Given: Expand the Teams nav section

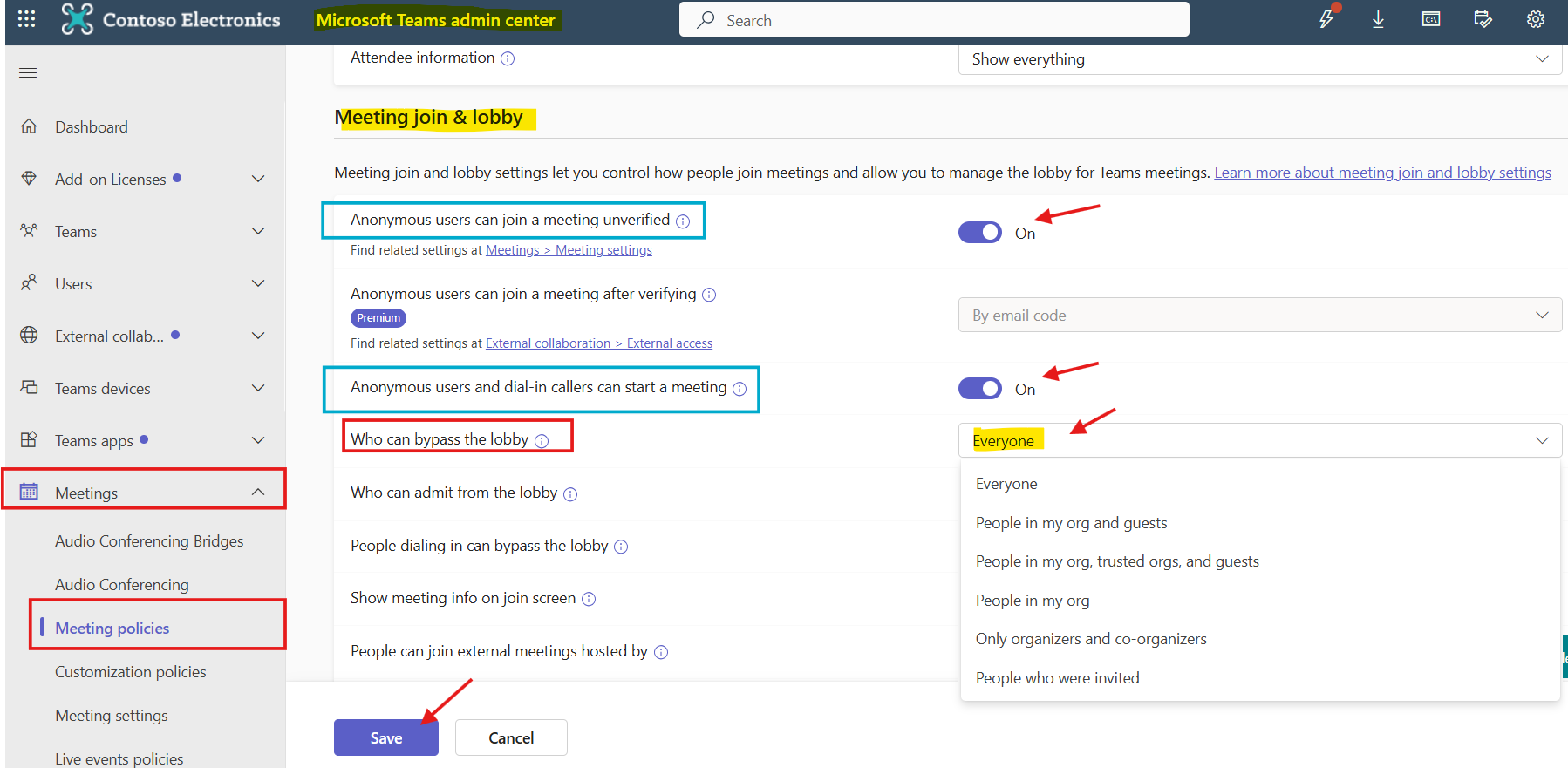Looking at the screenshot, I should (x=258, y=231).
